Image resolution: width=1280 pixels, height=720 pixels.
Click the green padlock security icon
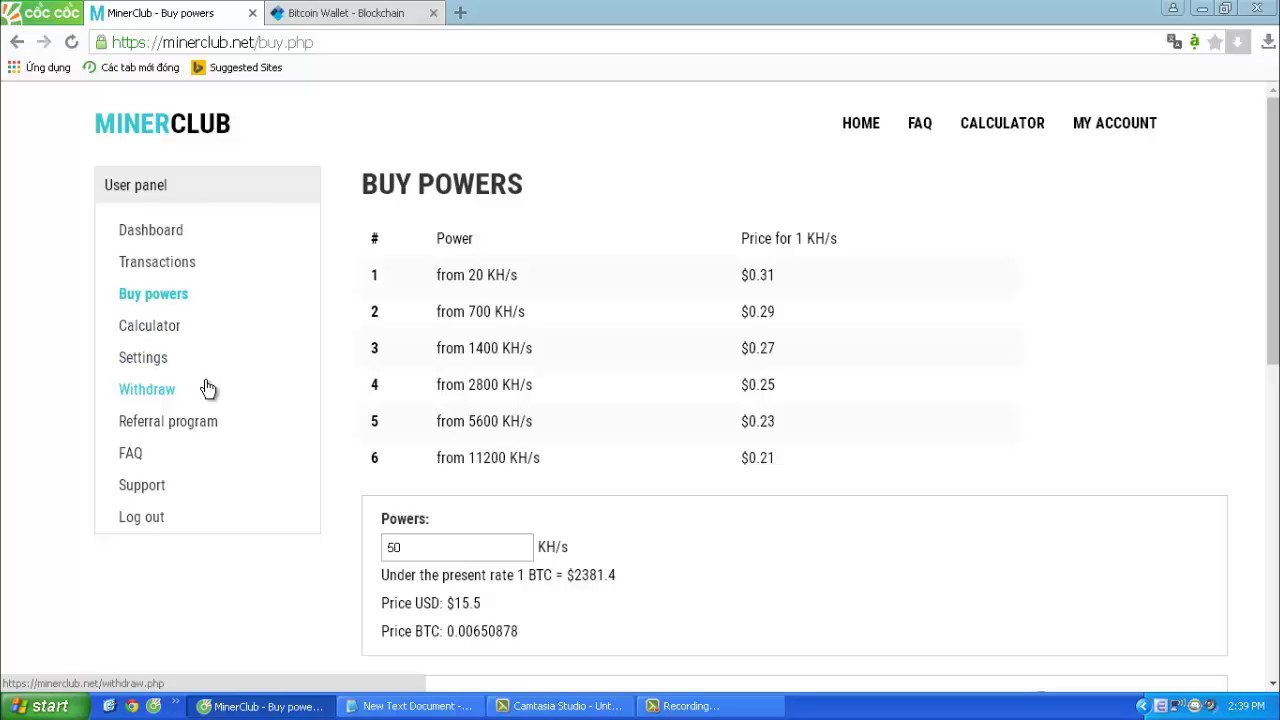(101, 42)
